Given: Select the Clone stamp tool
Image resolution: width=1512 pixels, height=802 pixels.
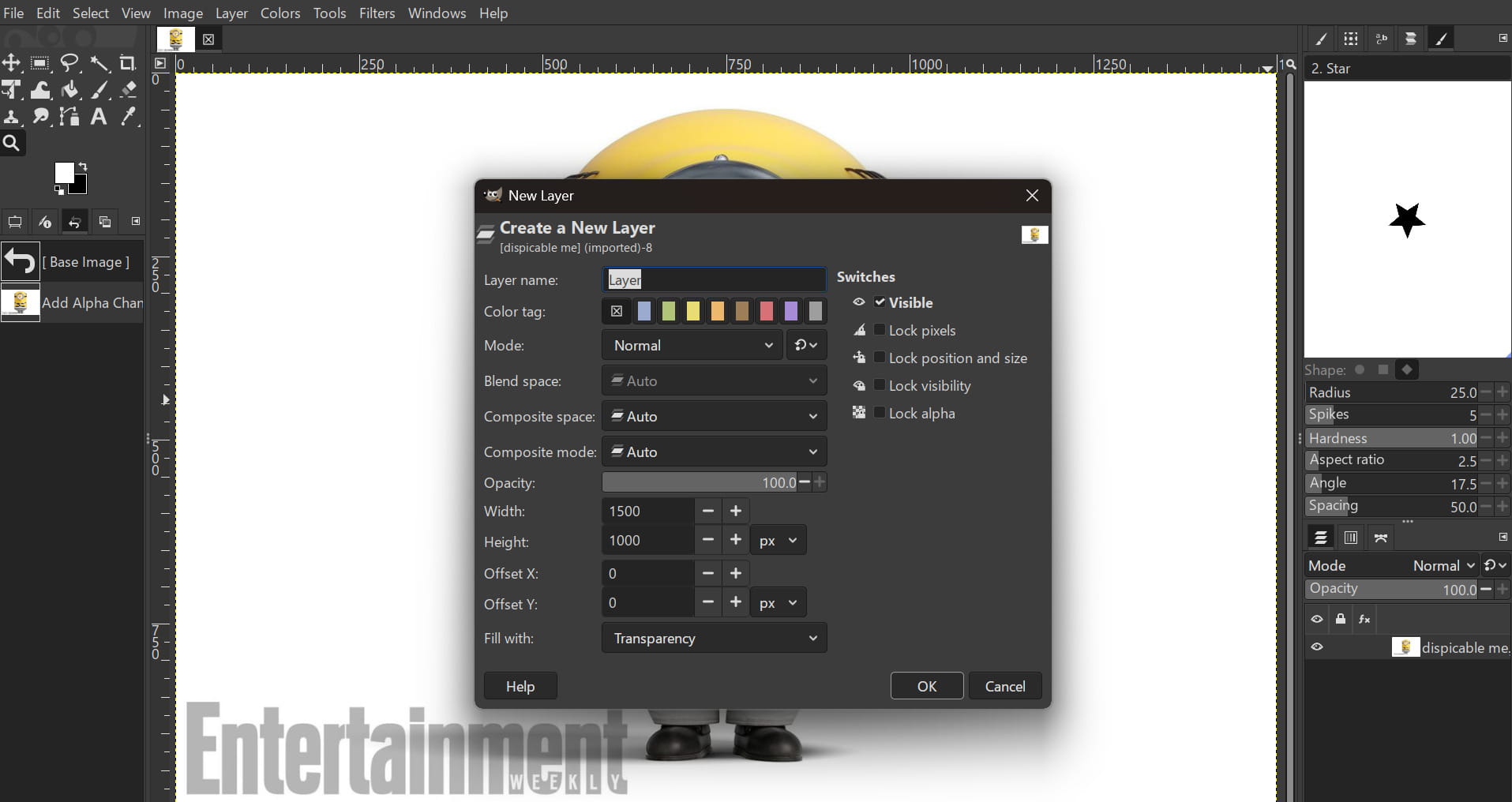Looking at the screenshot, I should point(12,117).
